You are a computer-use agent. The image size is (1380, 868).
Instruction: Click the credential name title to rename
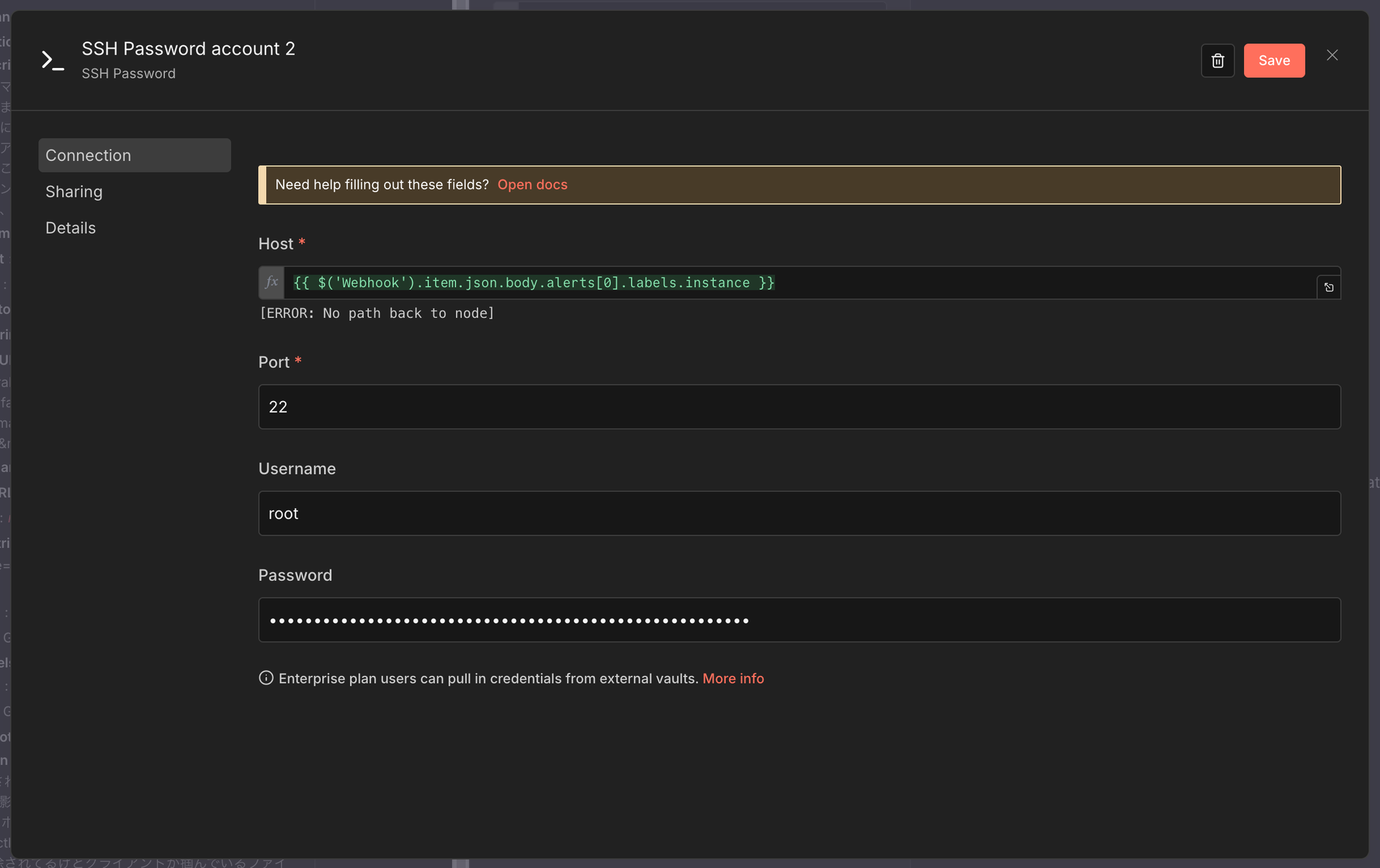(188, 49)
